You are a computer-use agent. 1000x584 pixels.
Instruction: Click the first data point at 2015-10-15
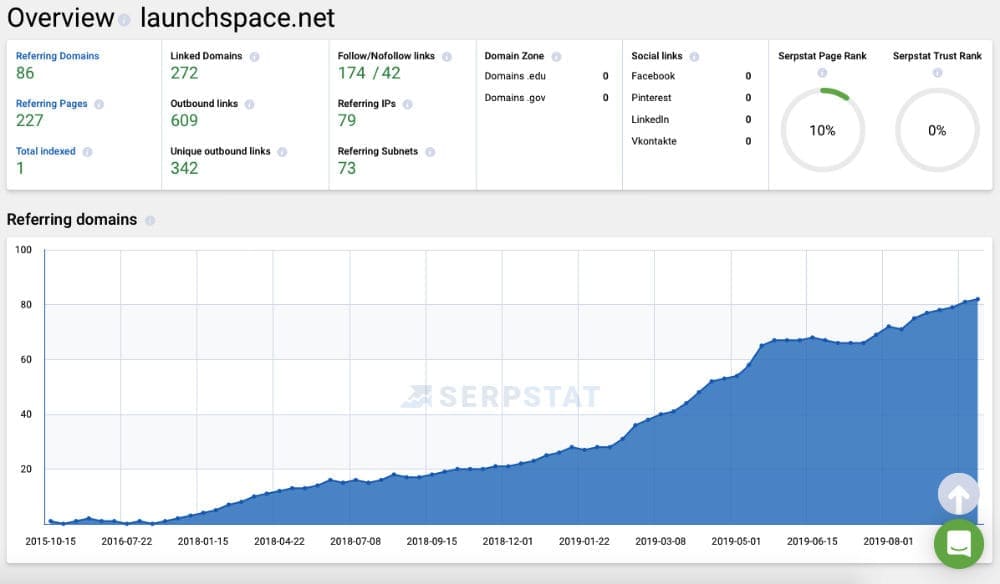(x=50, y=521)
